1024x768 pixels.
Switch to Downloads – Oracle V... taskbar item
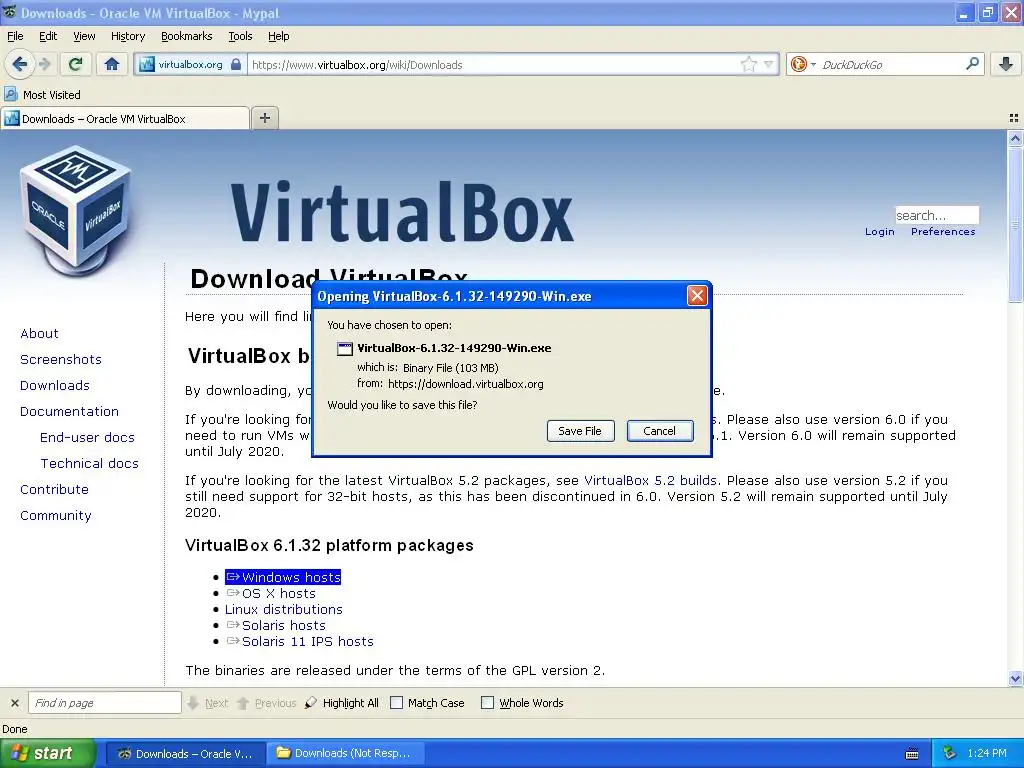185,754
